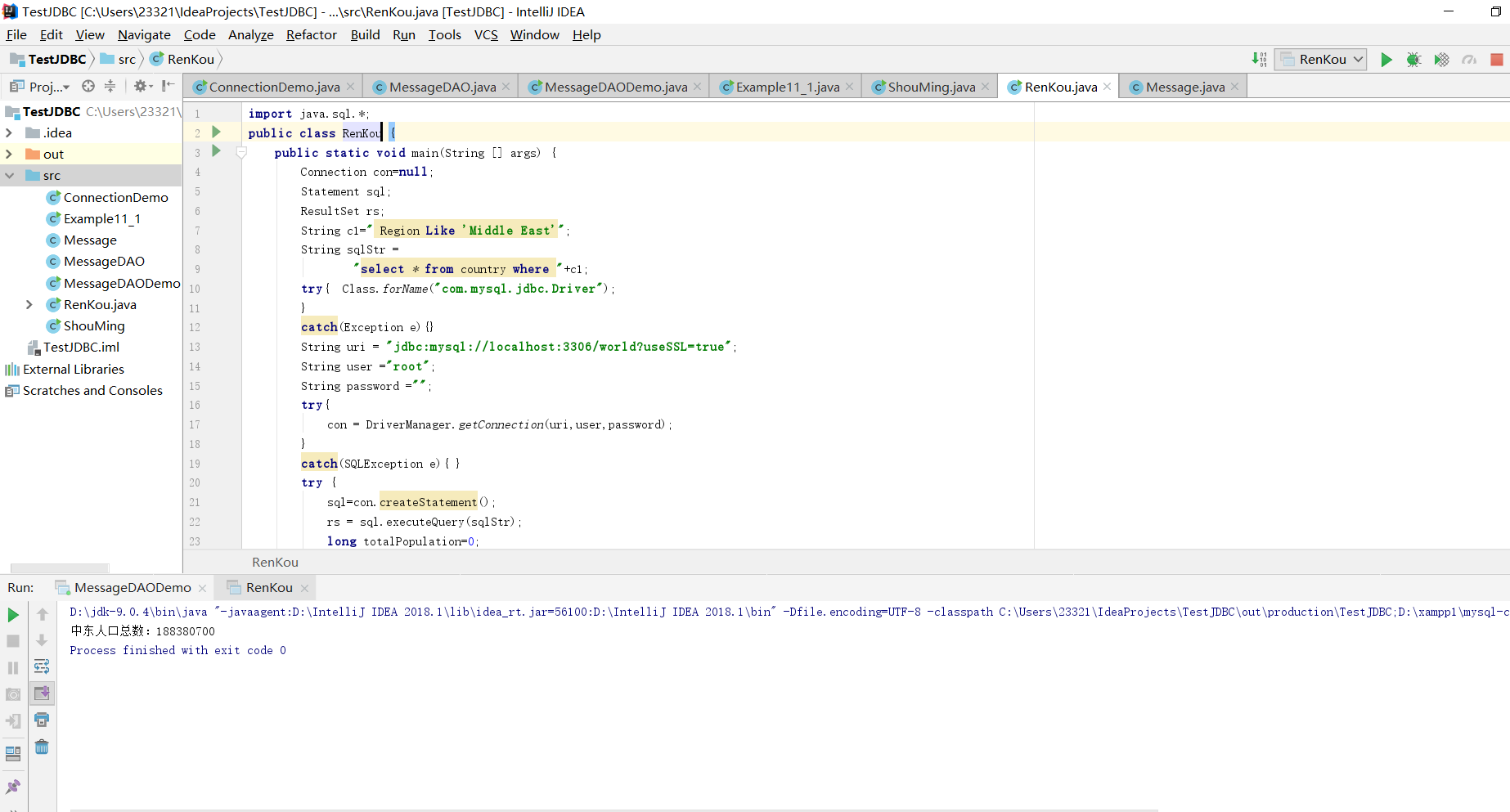Expand the .idea folder
The image size is (1510, 812).
tap(9, 132)
